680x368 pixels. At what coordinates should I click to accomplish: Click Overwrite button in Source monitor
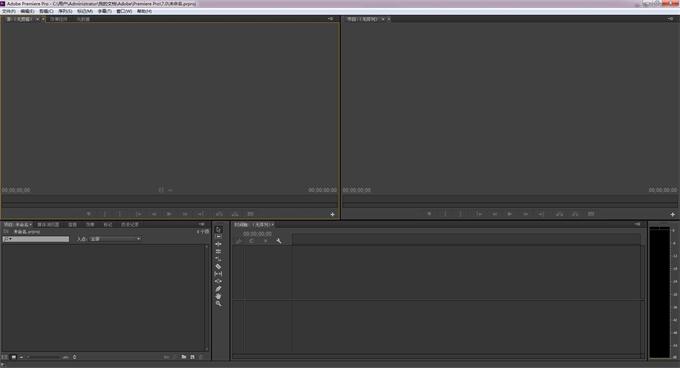235,214
